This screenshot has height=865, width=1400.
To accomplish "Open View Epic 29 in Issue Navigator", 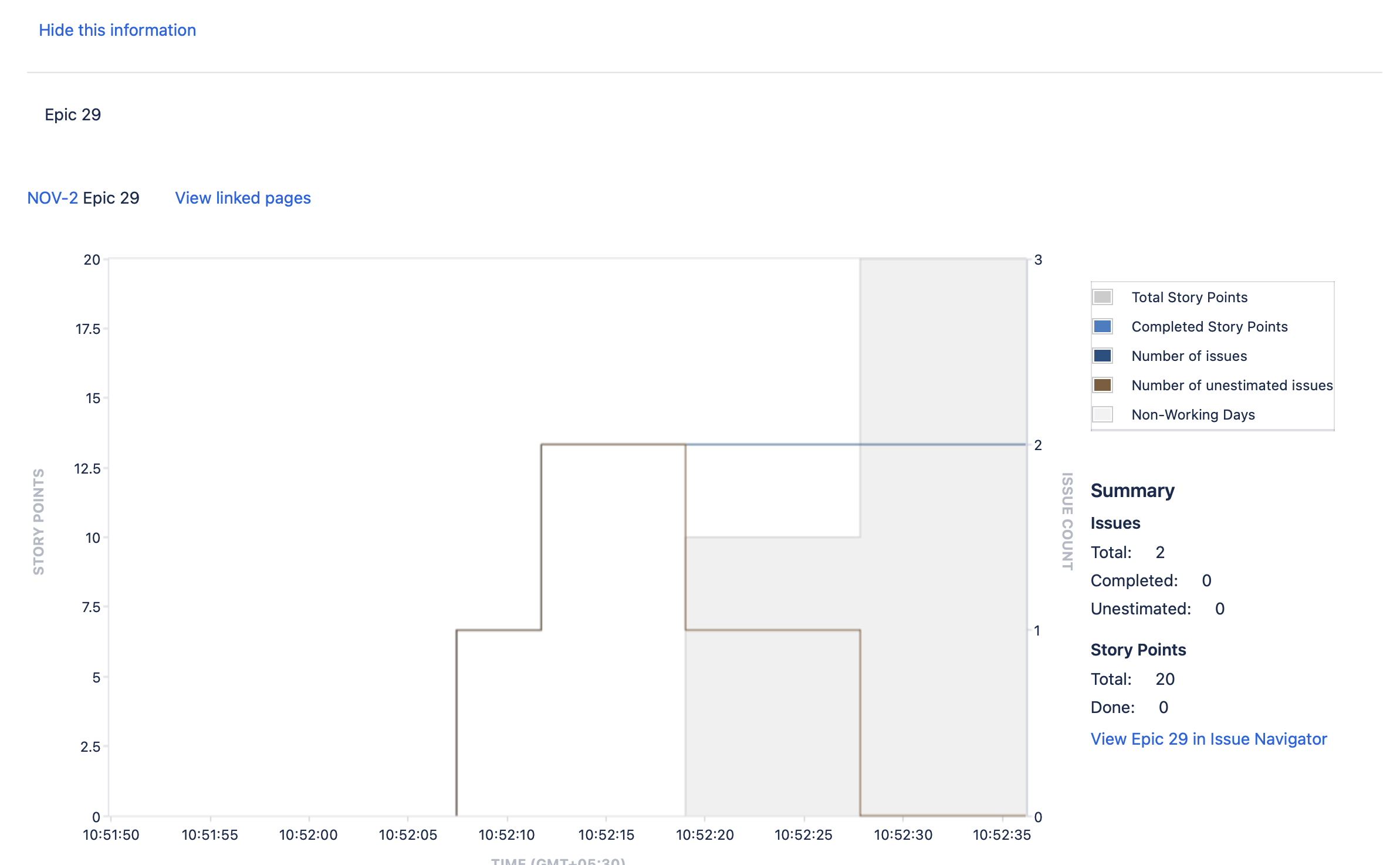I will 1209,739.
